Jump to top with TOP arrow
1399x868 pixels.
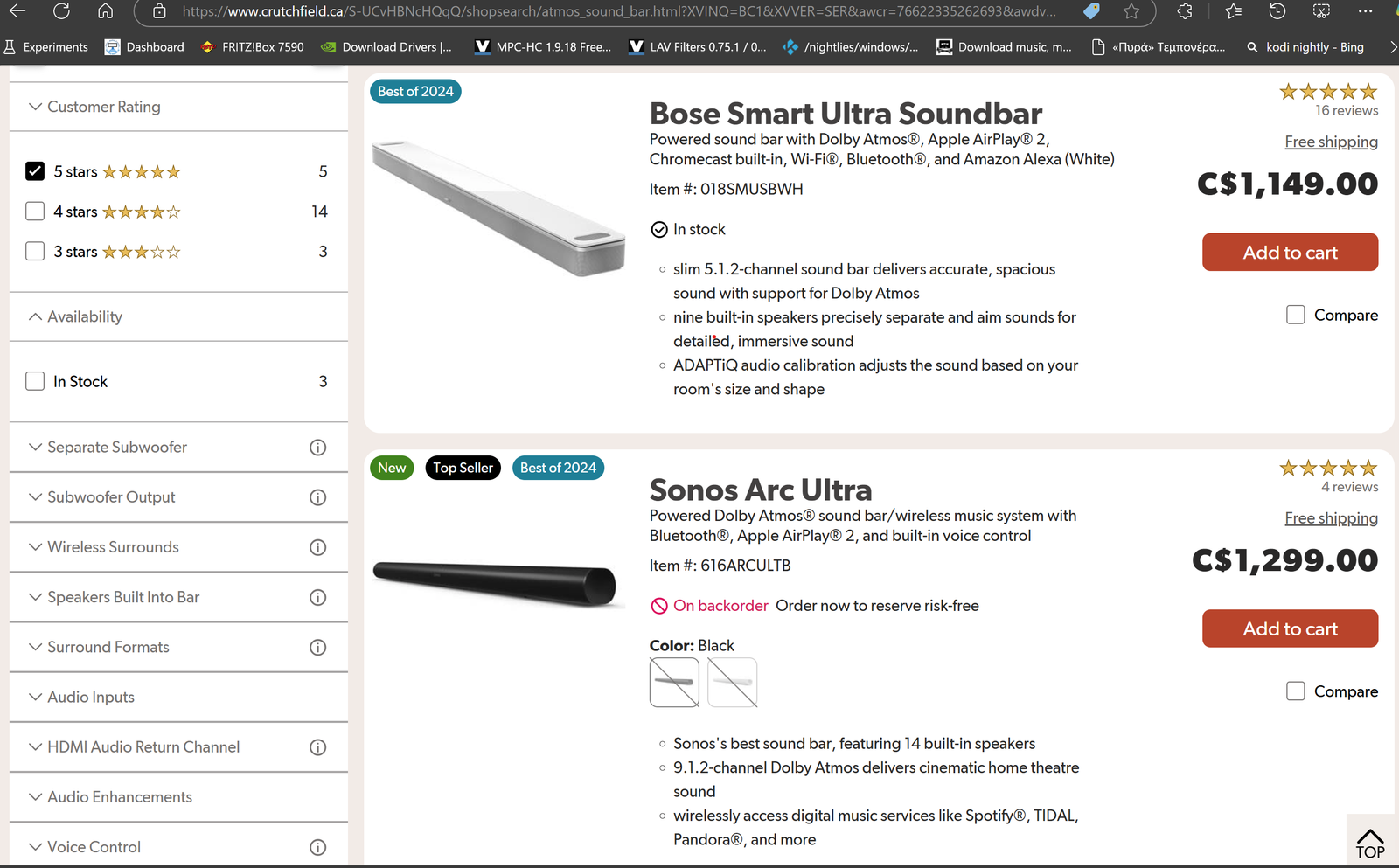(x=1369, y=844)
